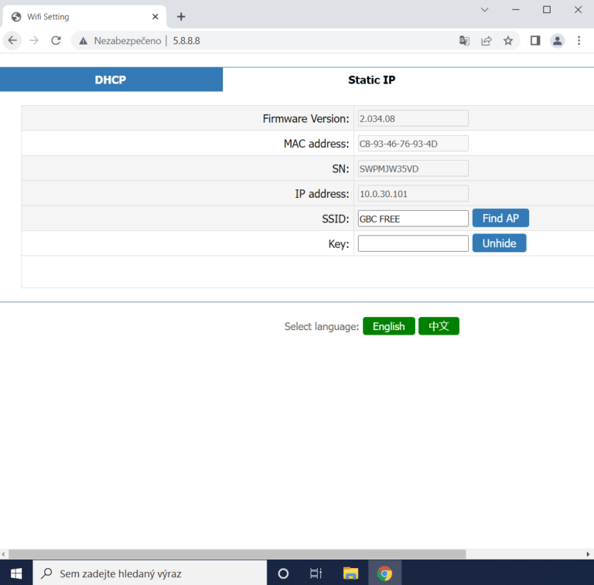Toggle the browser side panel icon

click(x=535, y=41)
